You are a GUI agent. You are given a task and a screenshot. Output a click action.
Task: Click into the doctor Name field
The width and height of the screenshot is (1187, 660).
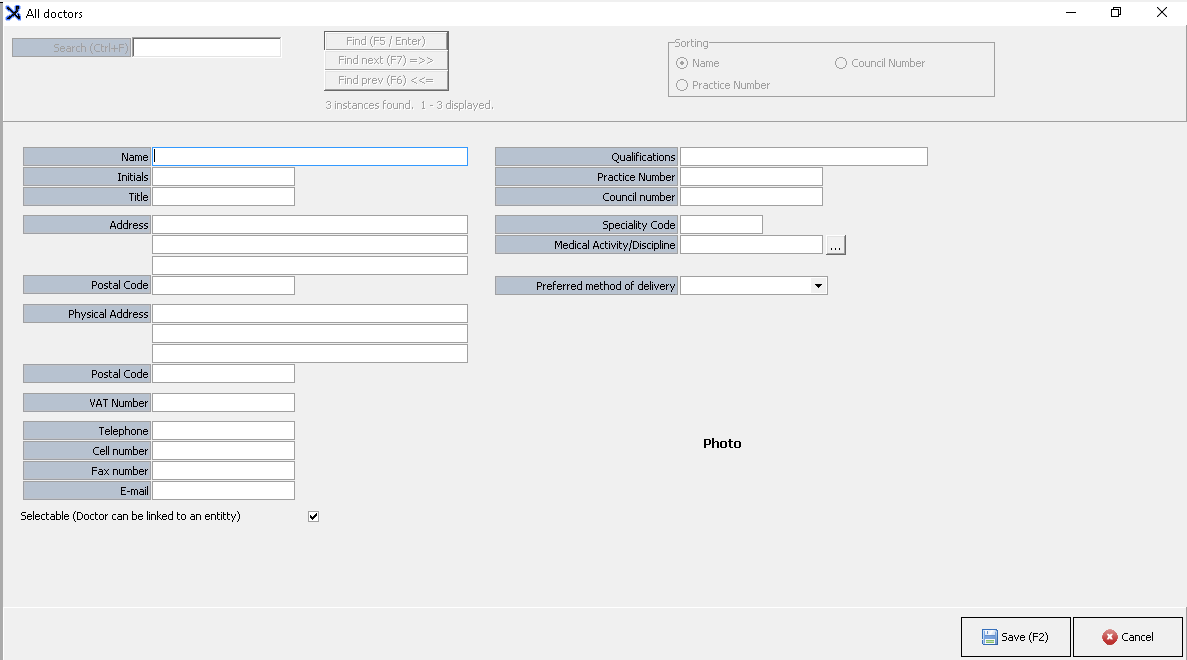(x=310, y=157)
